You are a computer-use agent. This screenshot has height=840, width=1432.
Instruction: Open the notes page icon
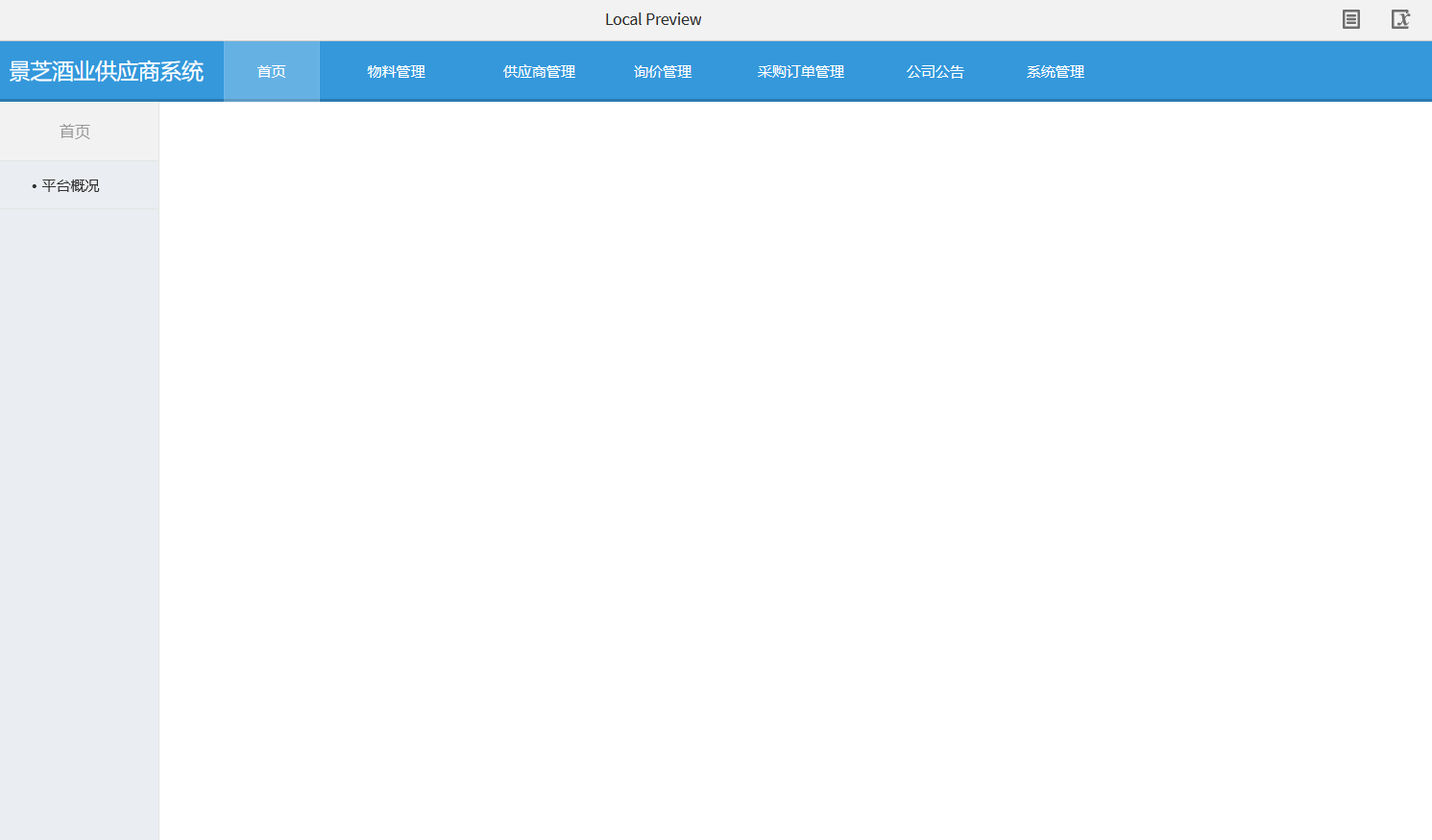coord(1350,19)
